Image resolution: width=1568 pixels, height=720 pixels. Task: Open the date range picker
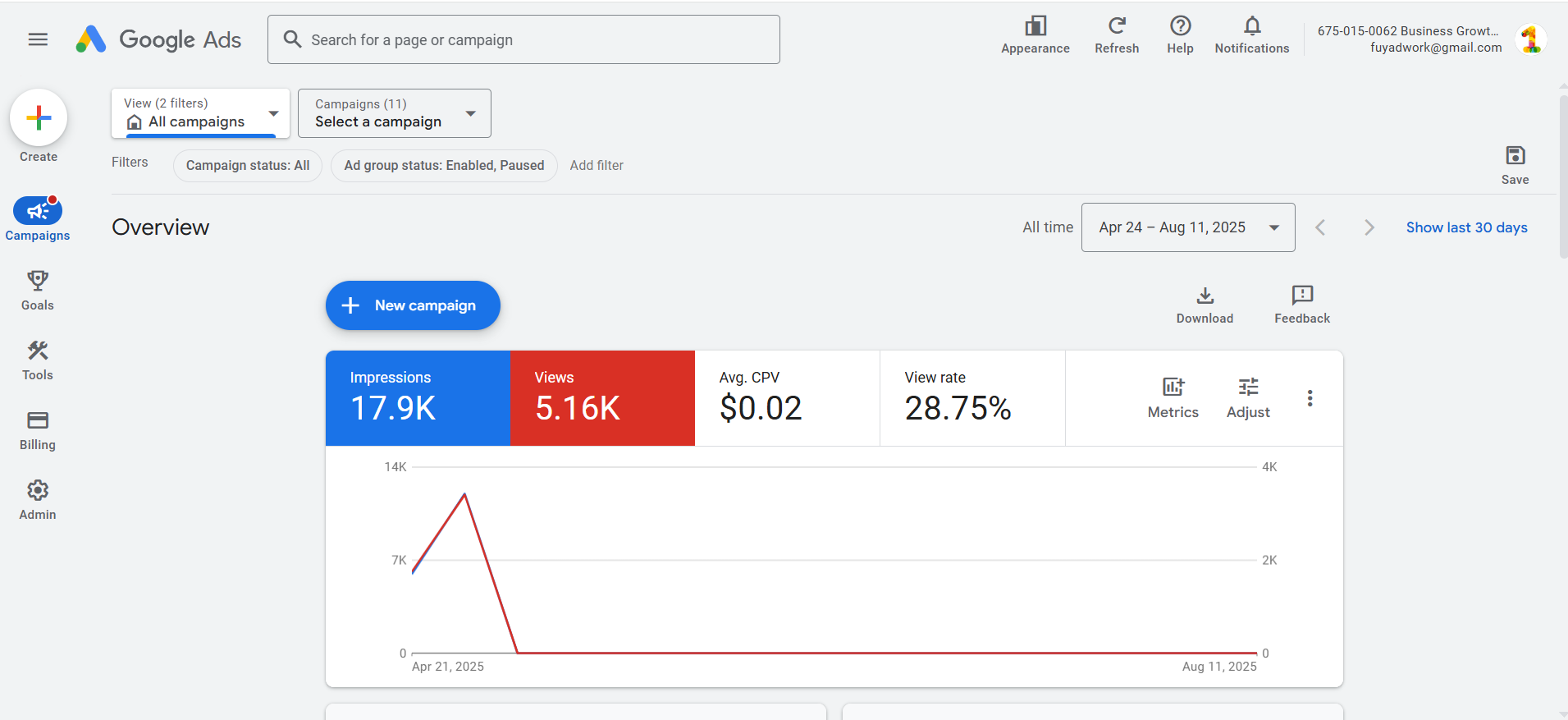point(1187,227)
